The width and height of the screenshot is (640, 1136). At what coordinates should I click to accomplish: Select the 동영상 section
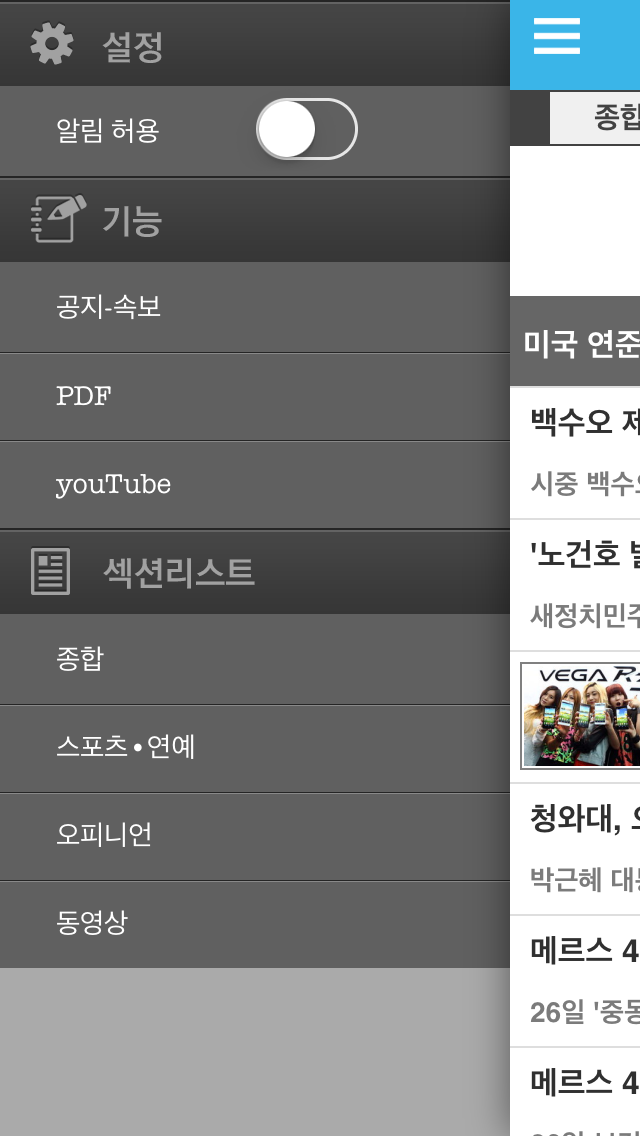click(255, 924)
